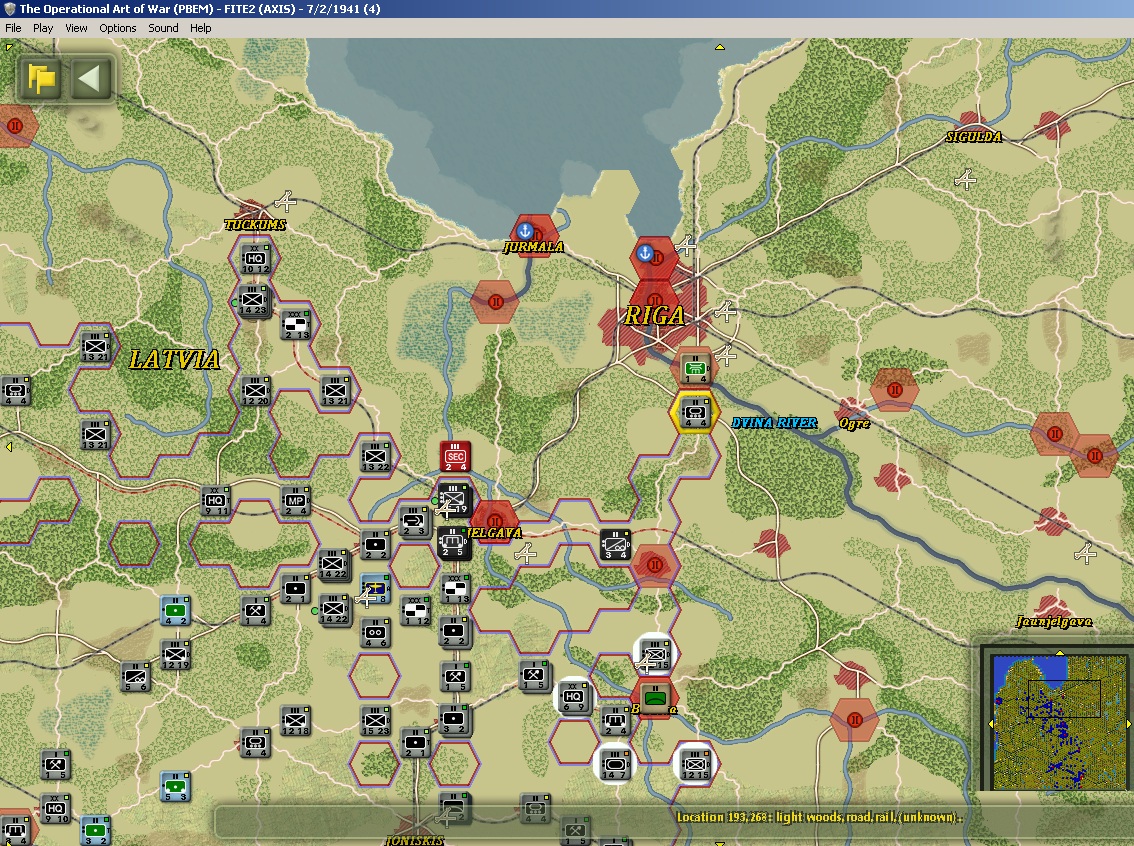Click the anchor port icon at Jurmala

(x=526, y=231)
